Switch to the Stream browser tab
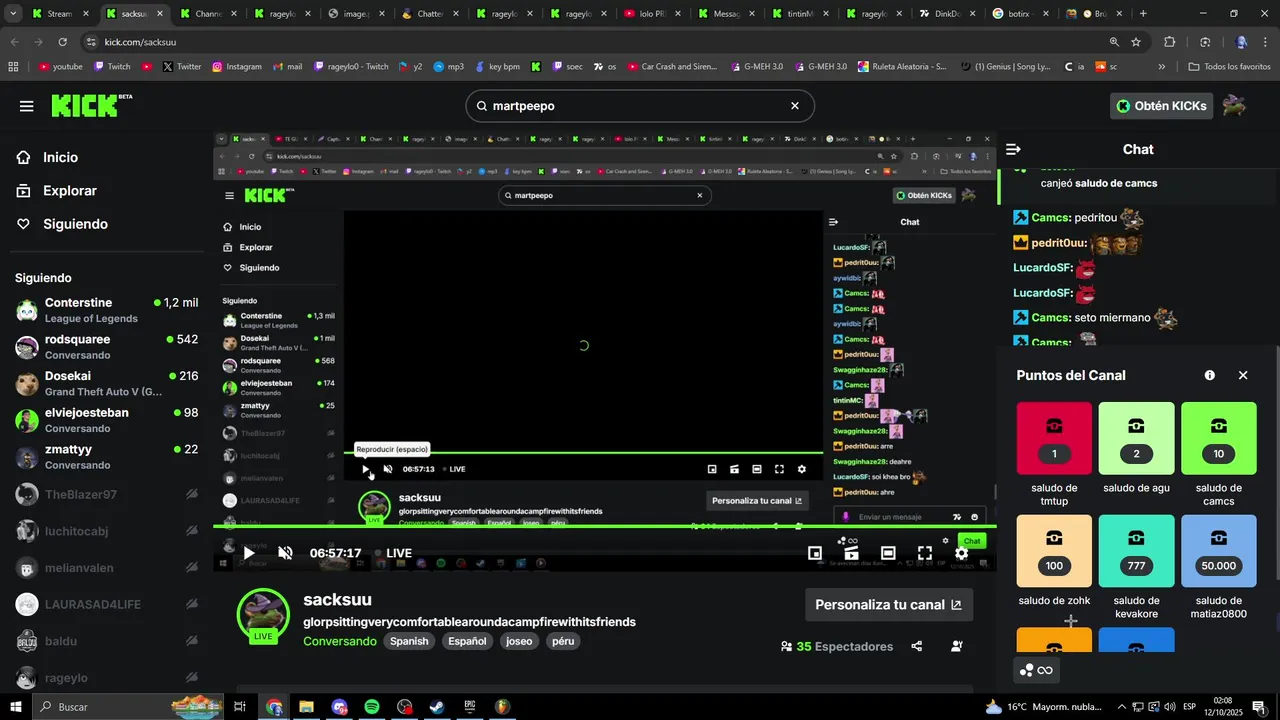Viewport: 1280px width, 720px height. tap(58, 14)
